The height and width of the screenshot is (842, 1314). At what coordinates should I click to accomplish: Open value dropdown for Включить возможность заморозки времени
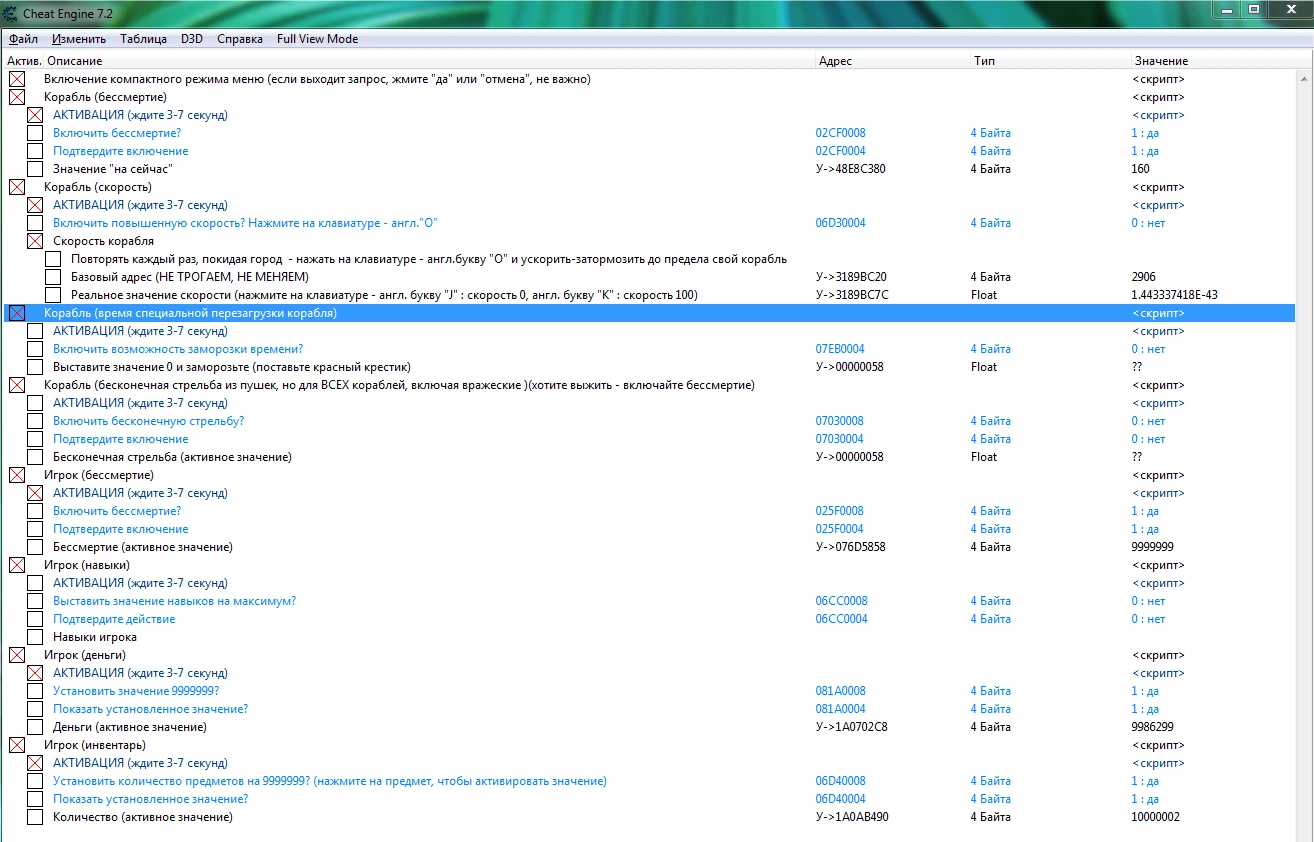pyautogui.click(x=1148, y=349)
